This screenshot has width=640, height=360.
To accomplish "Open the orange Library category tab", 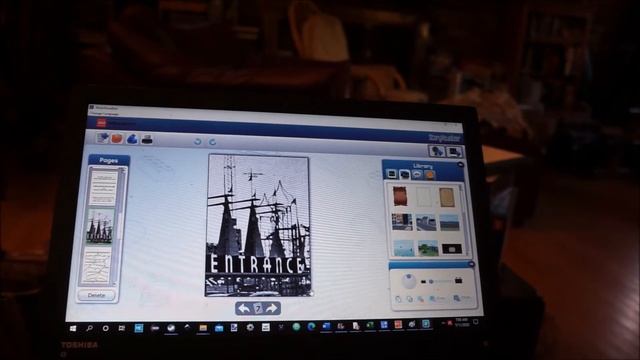I will click(429, 176).
